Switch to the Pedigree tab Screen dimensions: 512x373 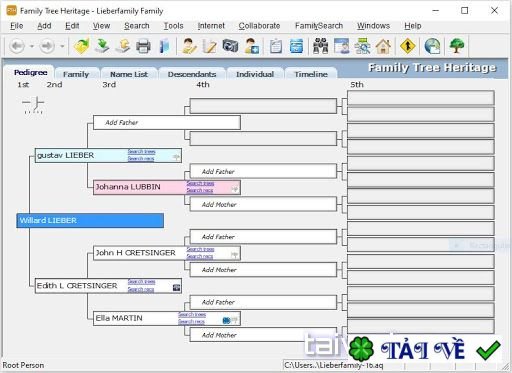point(30,72)
